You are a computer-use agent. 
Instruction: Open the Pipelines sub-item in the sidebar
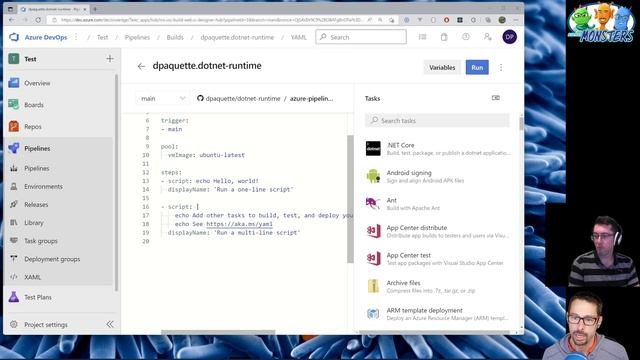click(36, 168)
